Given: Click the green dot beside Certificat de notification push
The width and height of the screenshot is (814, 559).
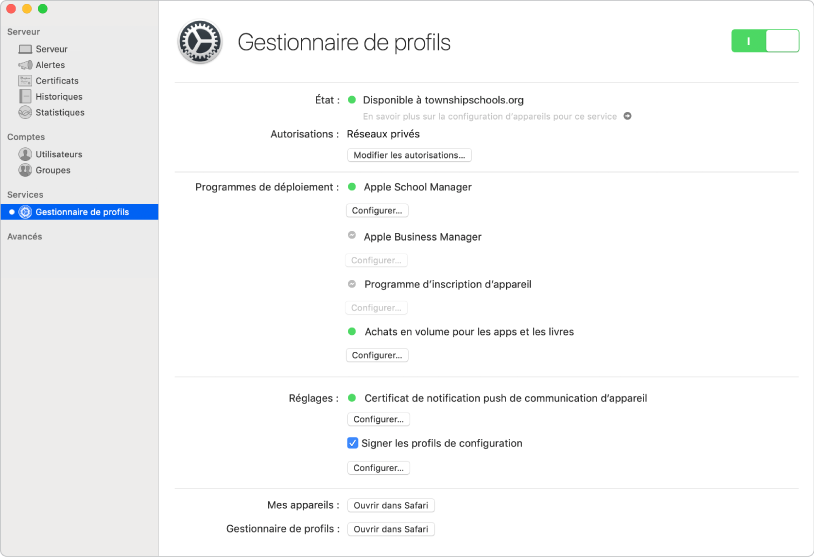Looking at the screenshot, I should [x=351, y=398].
